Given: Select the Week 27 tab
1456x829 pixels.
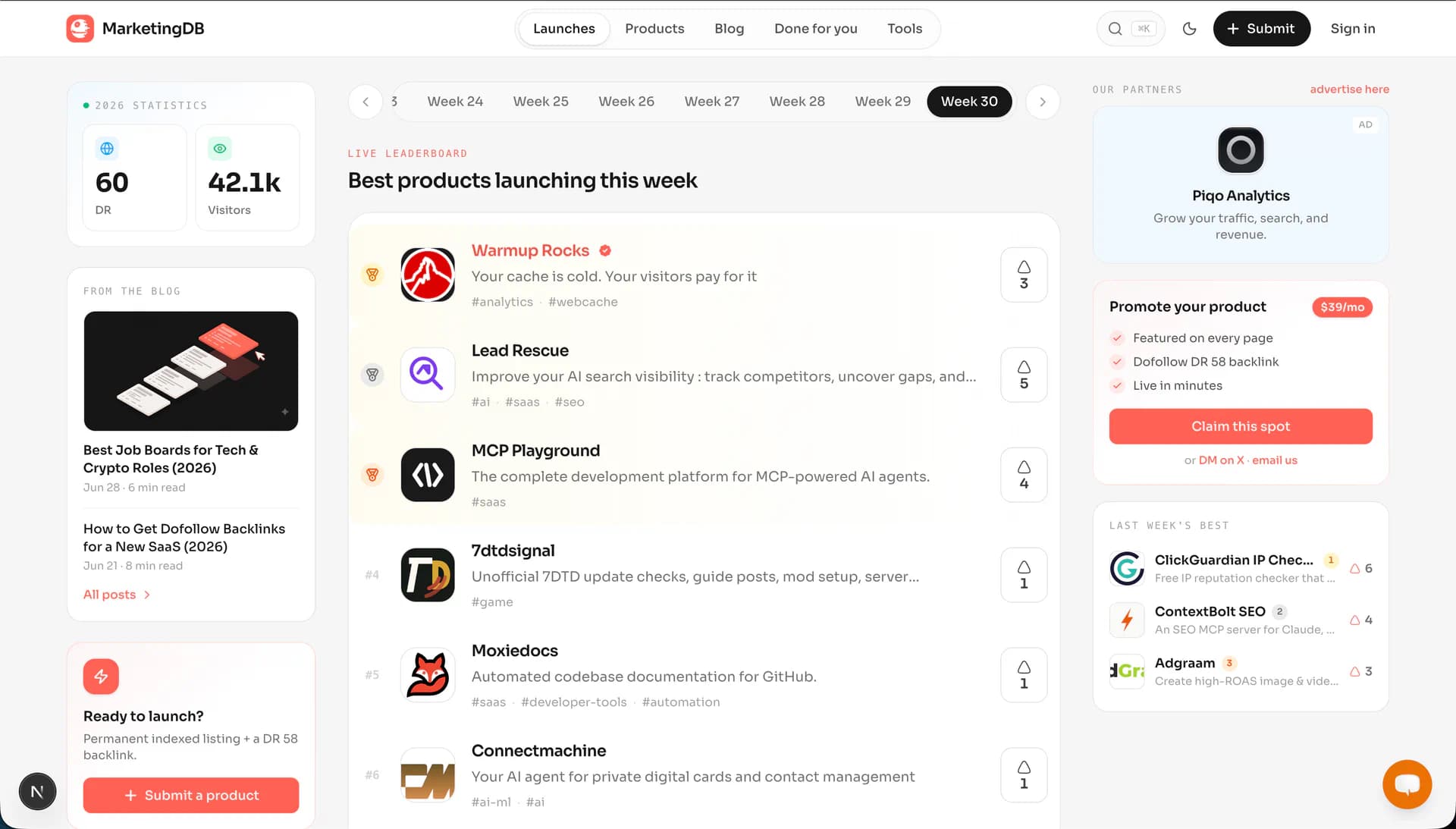Looking at the screenshot, I should pos(712,102).
